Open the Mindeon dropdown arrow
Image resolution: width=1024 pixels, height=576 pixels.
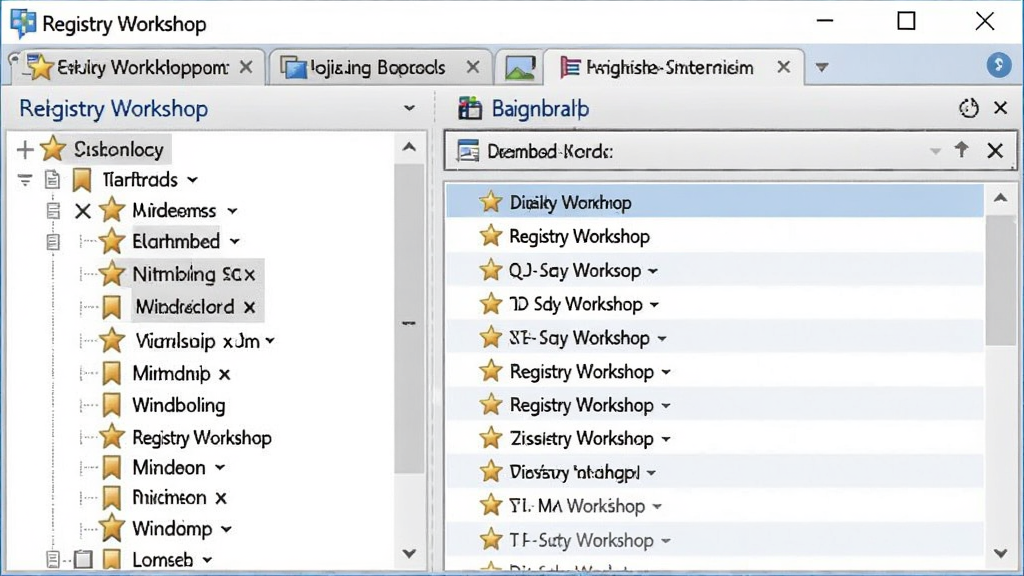pos(220,468)
